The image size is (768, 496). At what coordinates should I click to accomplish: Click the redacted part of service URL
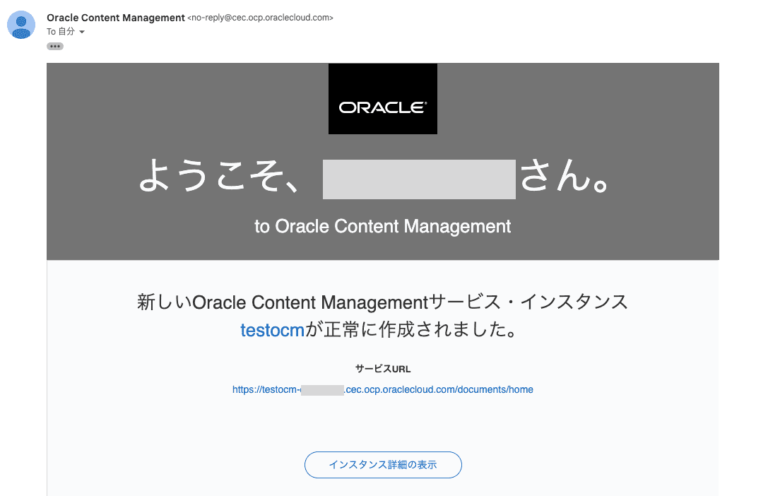pyautogui.click(x=322, y=389)
